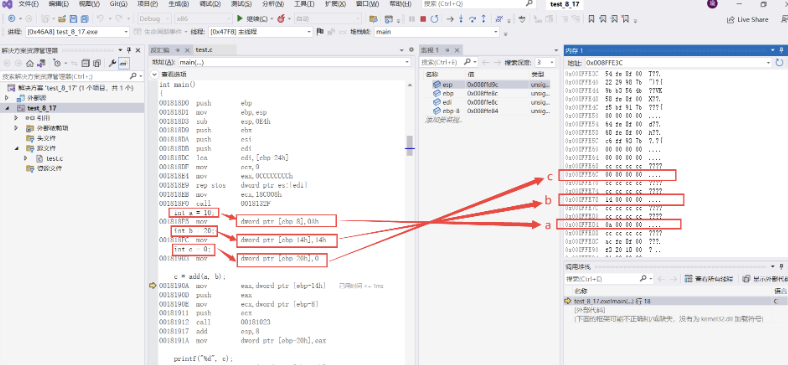Click the Pending Changes Filter clock icon
The image size is (788, 365).
(57, 63)
